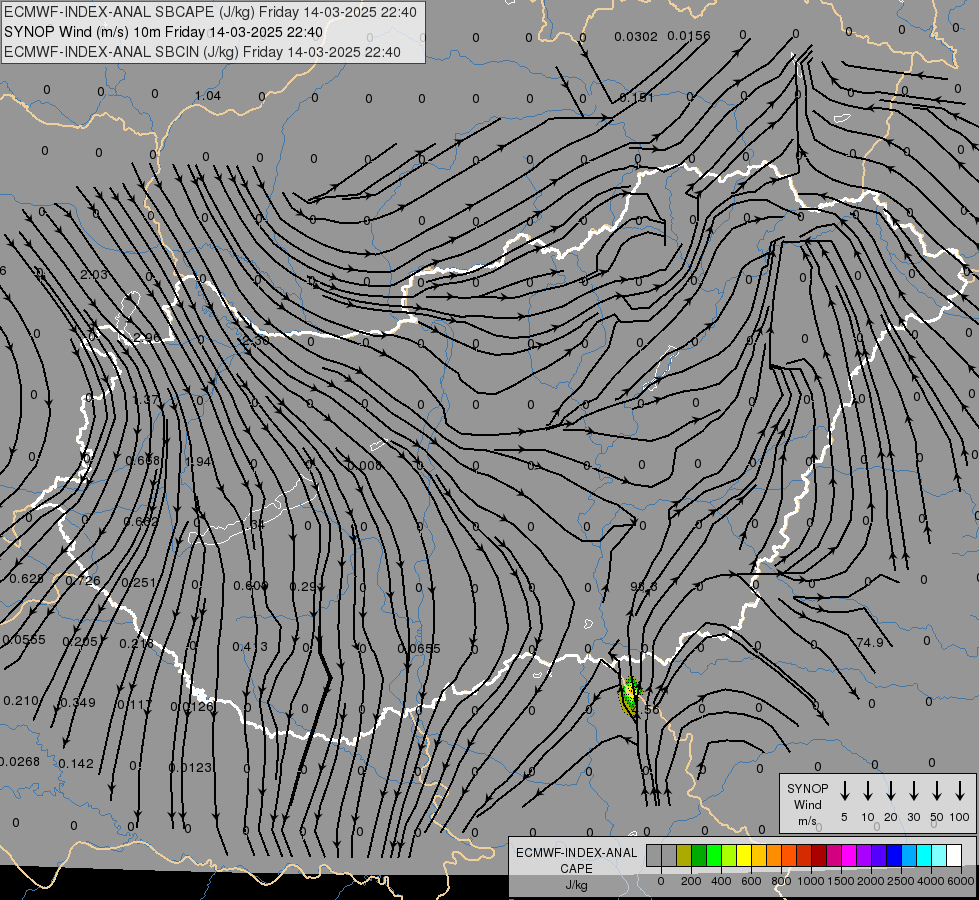Click the 50 m/s wind arrow in legend
979x900 pixels.
click(937, 791)
